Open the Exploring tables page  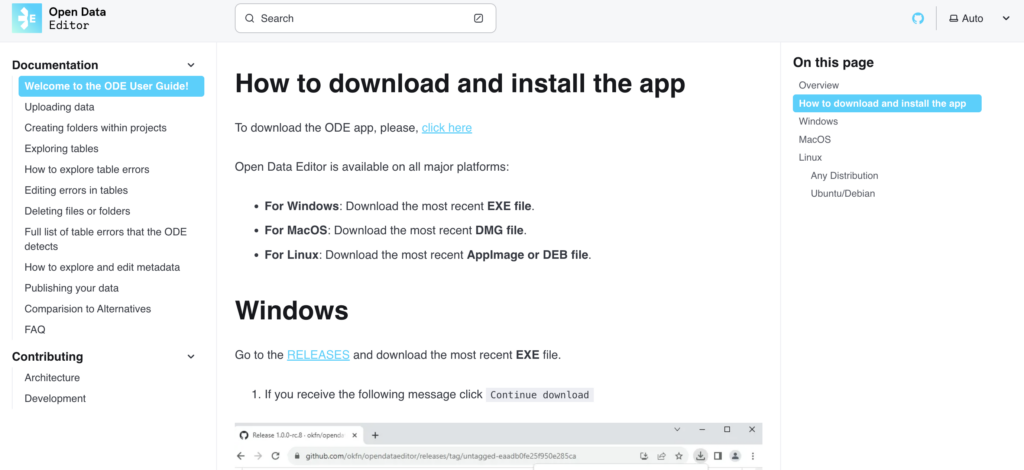[x=61, y=149]
